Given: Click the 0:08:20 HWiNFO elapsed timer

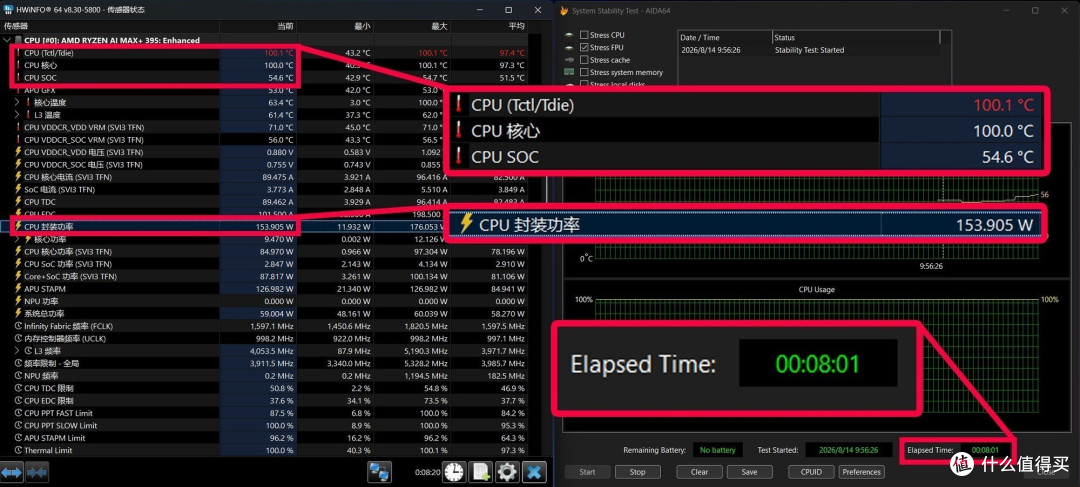Looking at the screenshot, I should click(426, 473).
